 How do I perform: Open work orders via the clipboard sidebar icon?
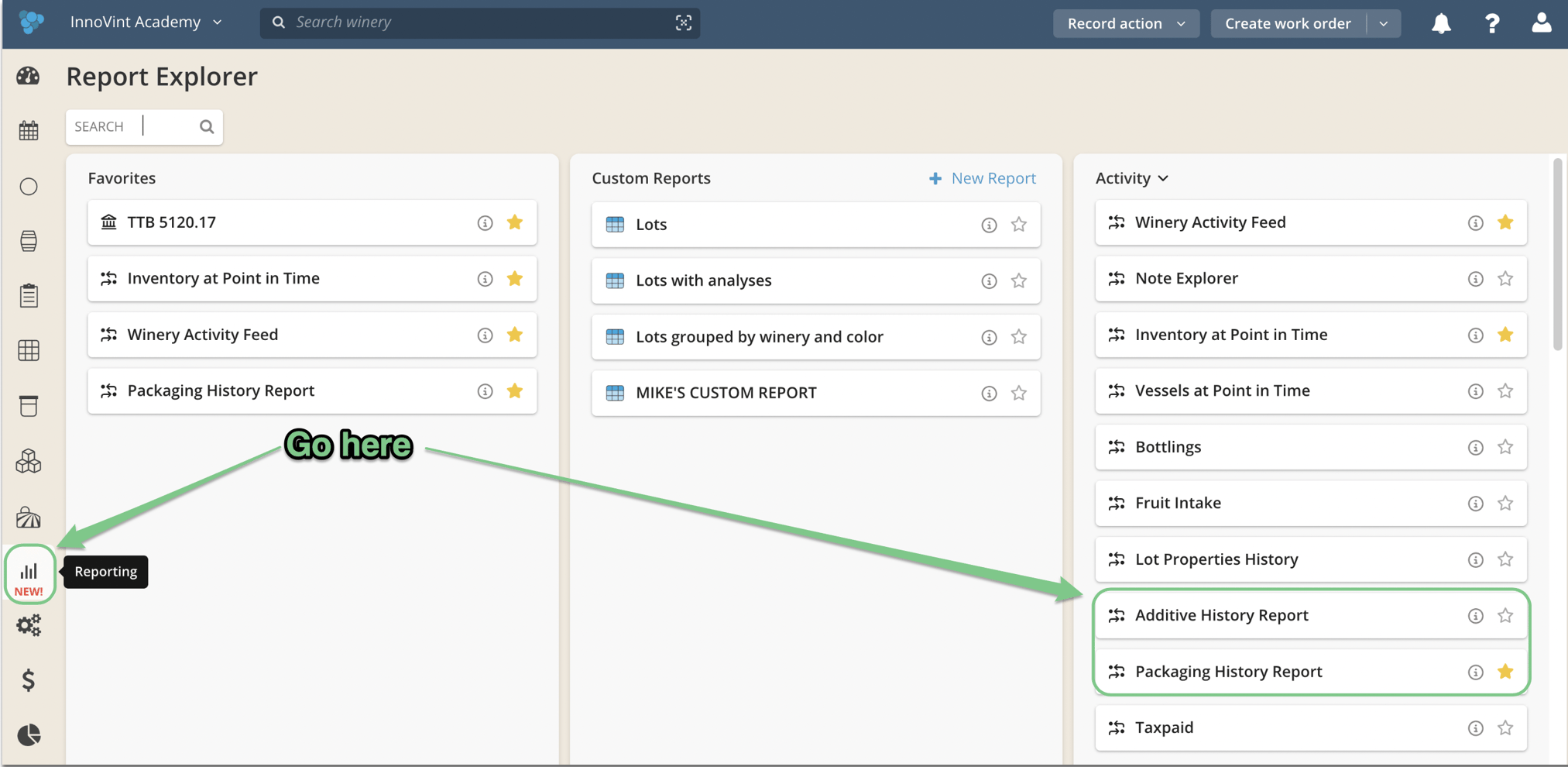[x=29, y=294]
